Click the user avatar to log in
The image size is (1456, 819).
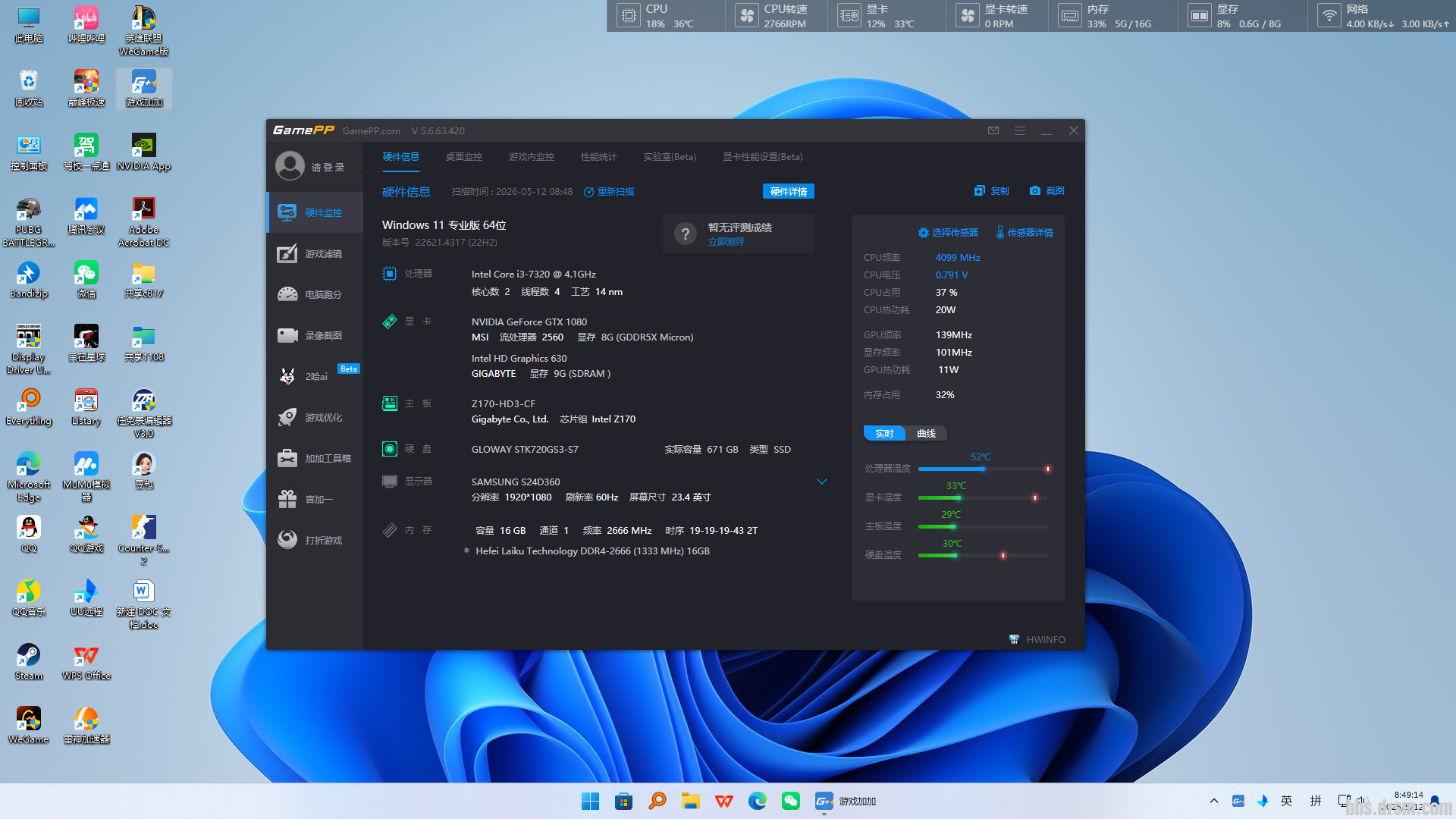[290, 166]
